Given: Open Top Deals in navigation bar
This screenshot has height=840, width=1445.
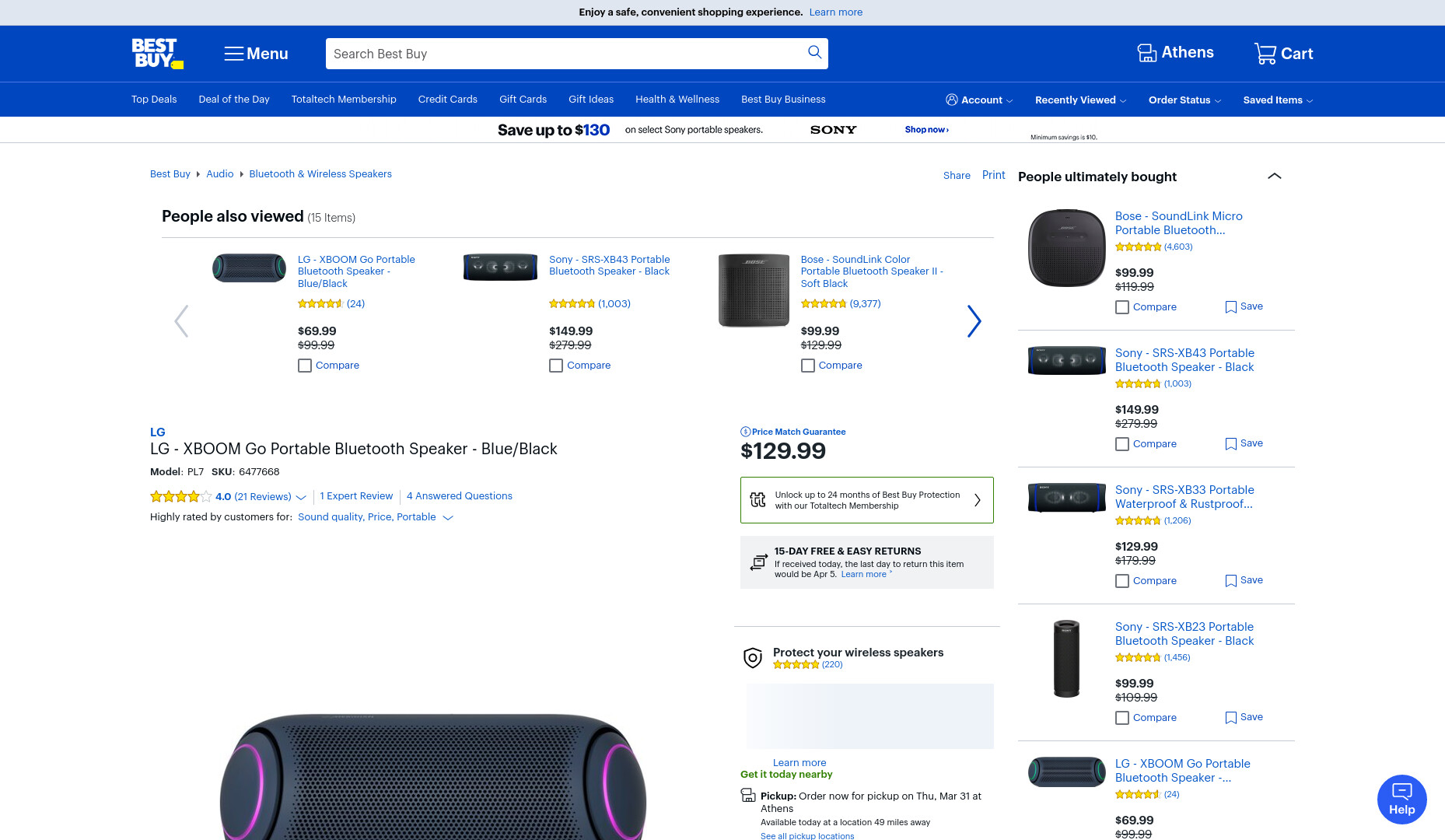Looking at the screenshot, I should click(x=154, y=100).
